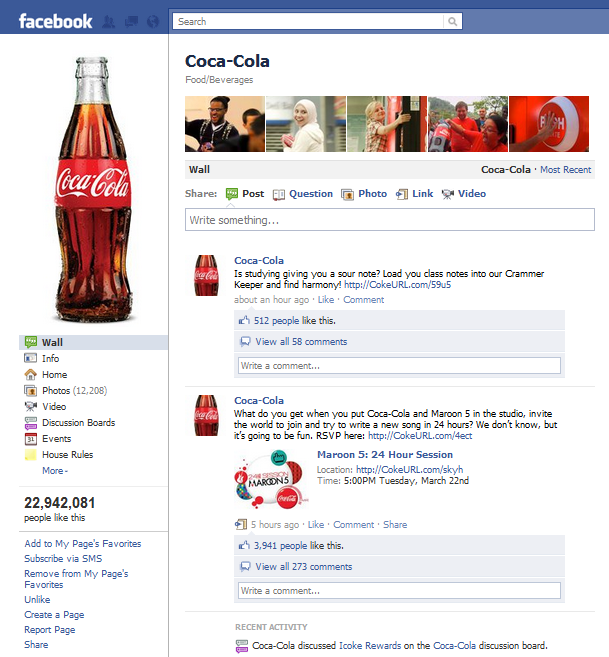The image size is (609, 657).
Task: Click Report Page link
Action: pos(49,630)
